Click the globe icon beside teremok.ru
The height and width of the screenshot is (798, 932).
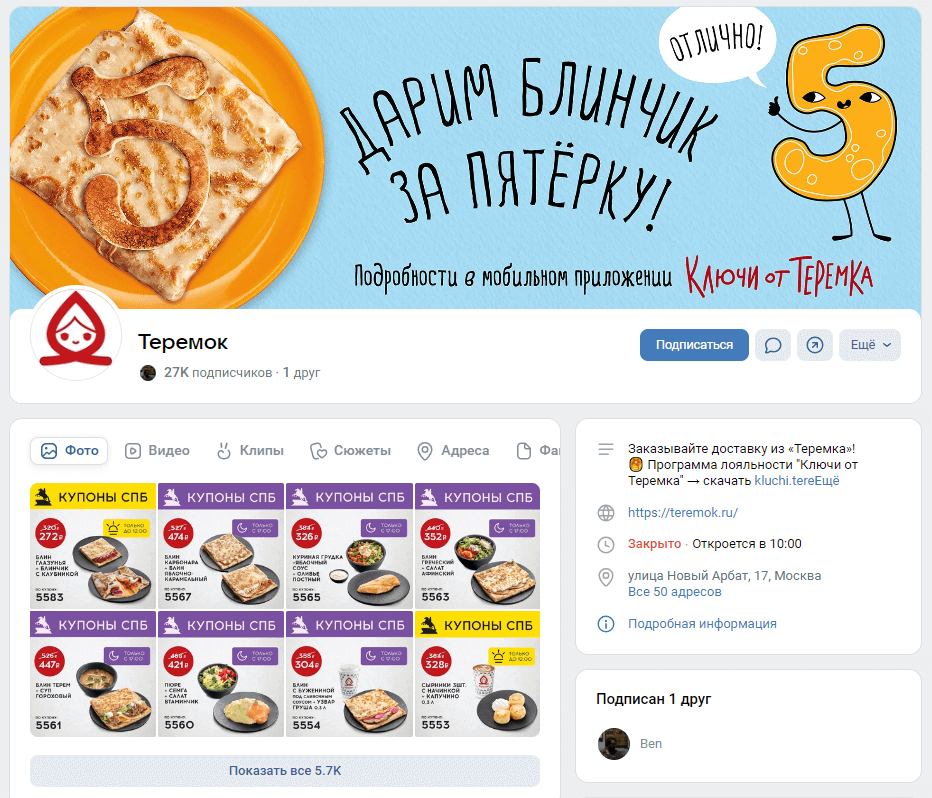point(606,513)
